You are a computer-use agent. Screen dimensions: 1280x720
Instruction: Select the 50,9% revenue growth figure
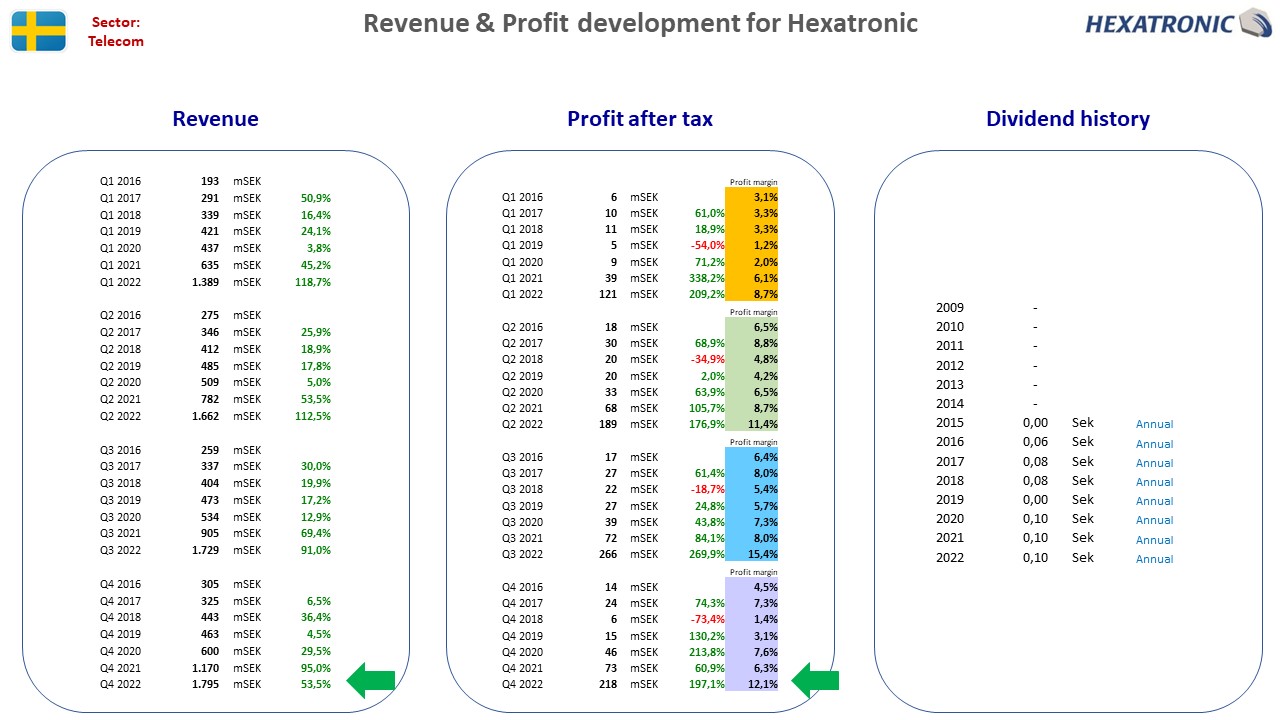tap(316, 198)
